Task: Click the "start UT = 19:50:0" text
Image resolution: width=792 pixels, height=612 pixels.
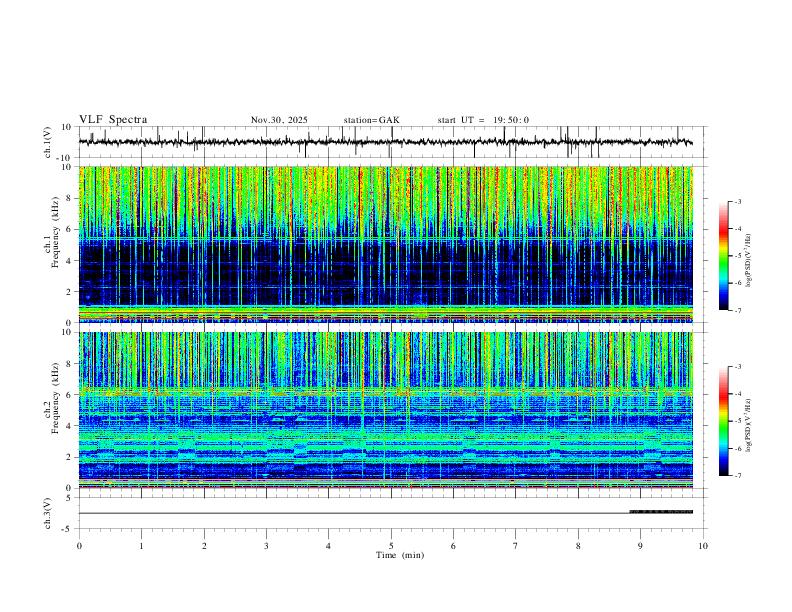Action: 483,120
